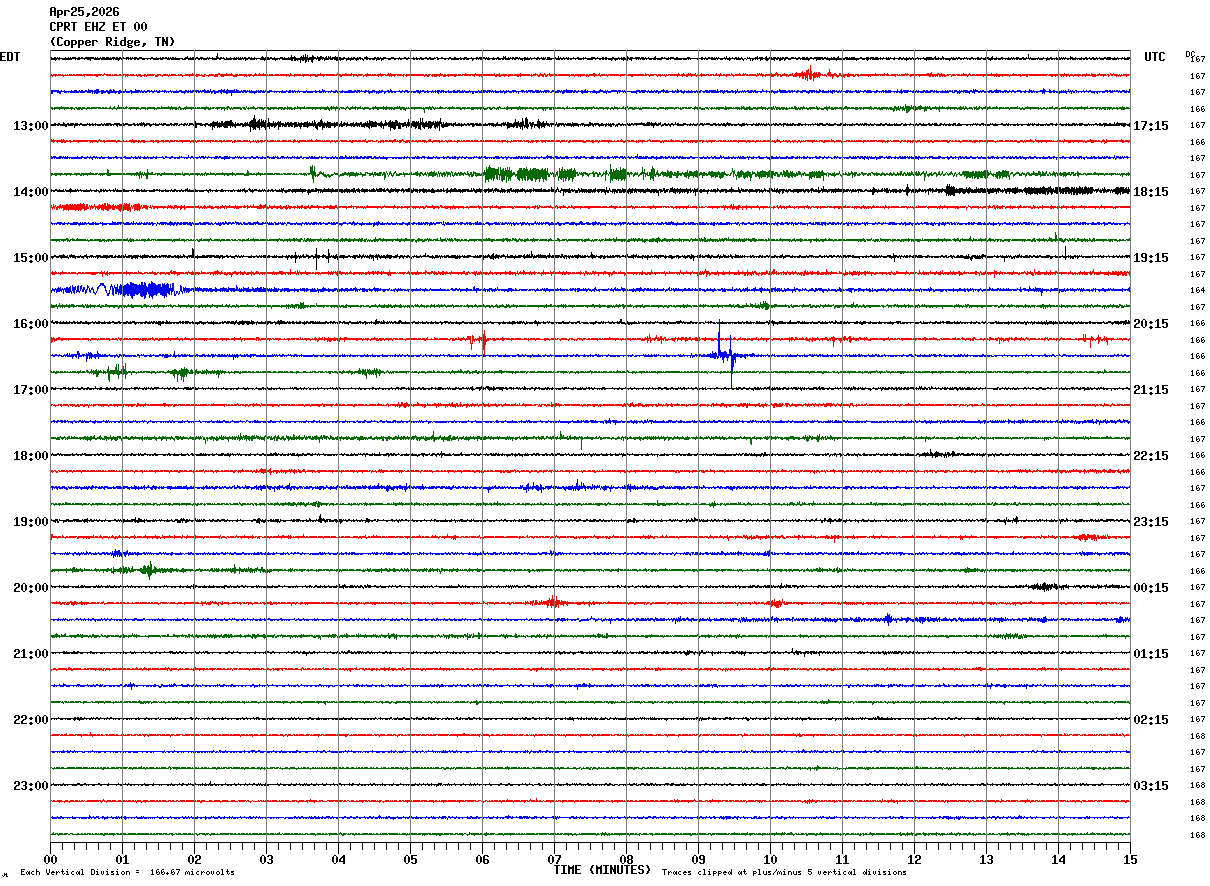This screenshot has width=1210, height=886.
Task: Select the 13:00 EDT time label
Action: click(x=30, y=126)
